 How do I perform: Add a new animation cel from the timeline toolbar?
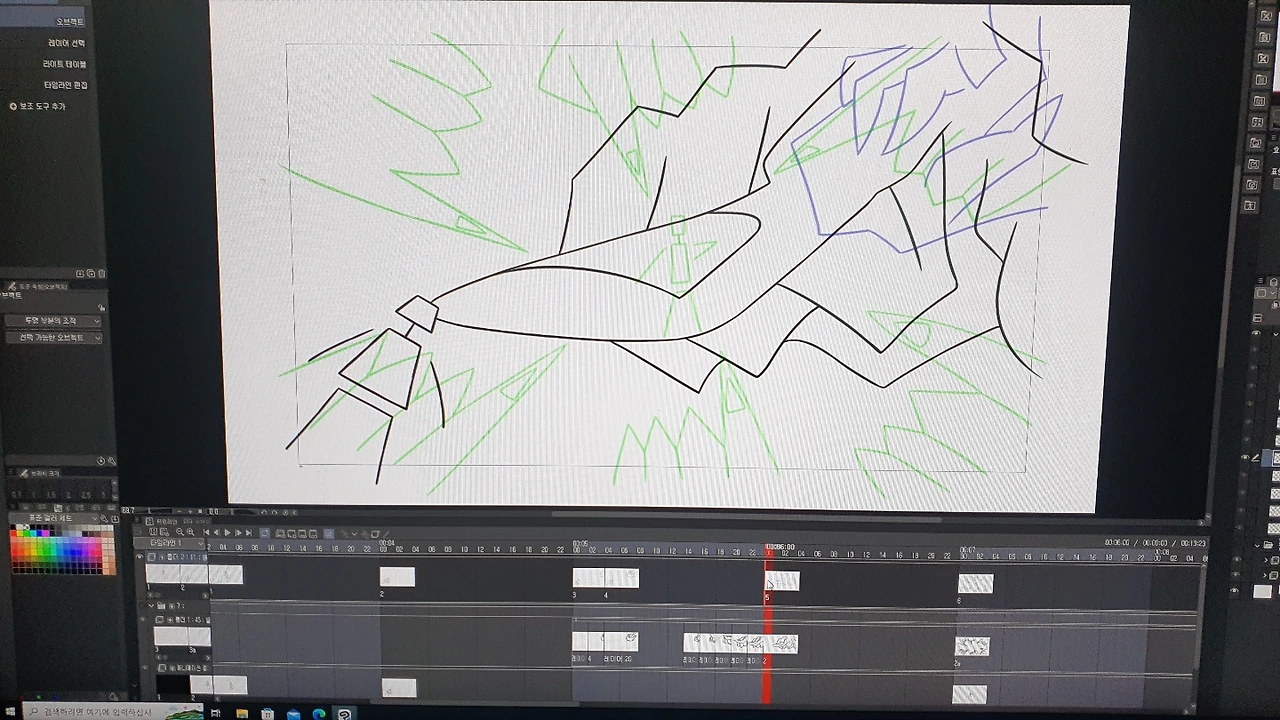[x=291, y=533]
